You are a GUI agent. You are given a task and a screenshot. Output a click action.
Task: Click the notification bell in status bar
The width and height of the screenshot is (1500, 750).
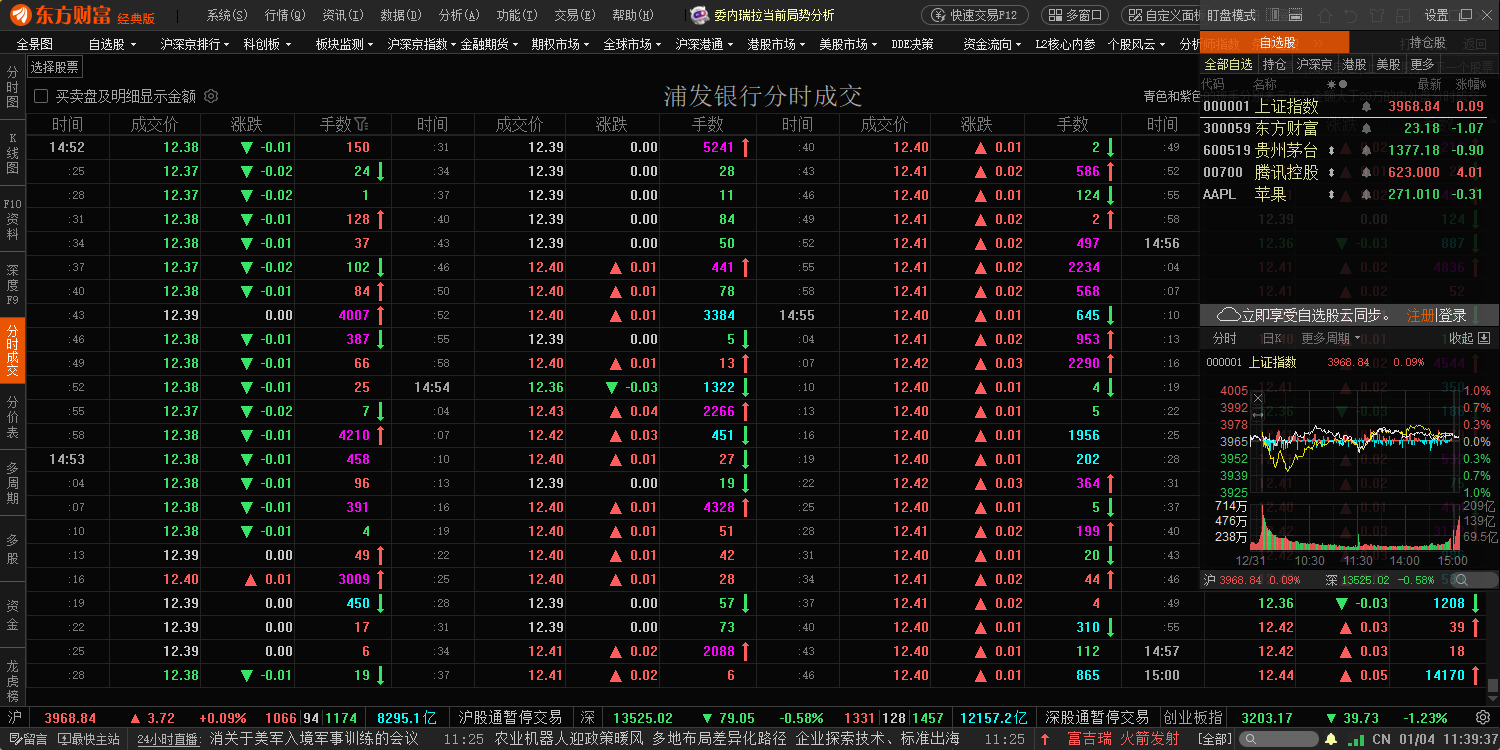tap(1331, 739)
